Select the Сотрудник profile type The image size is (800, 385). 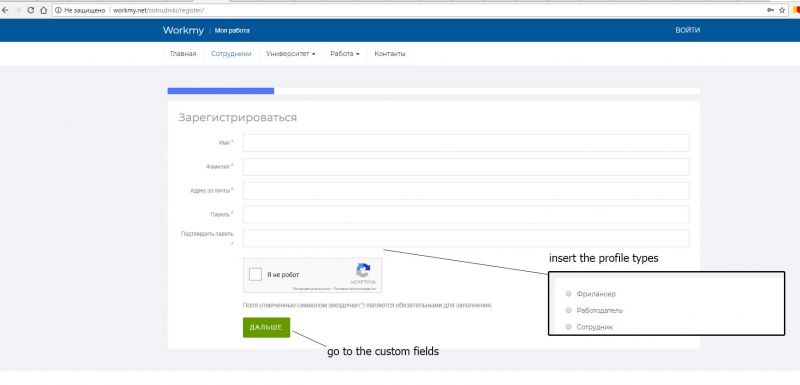[568, 327]
